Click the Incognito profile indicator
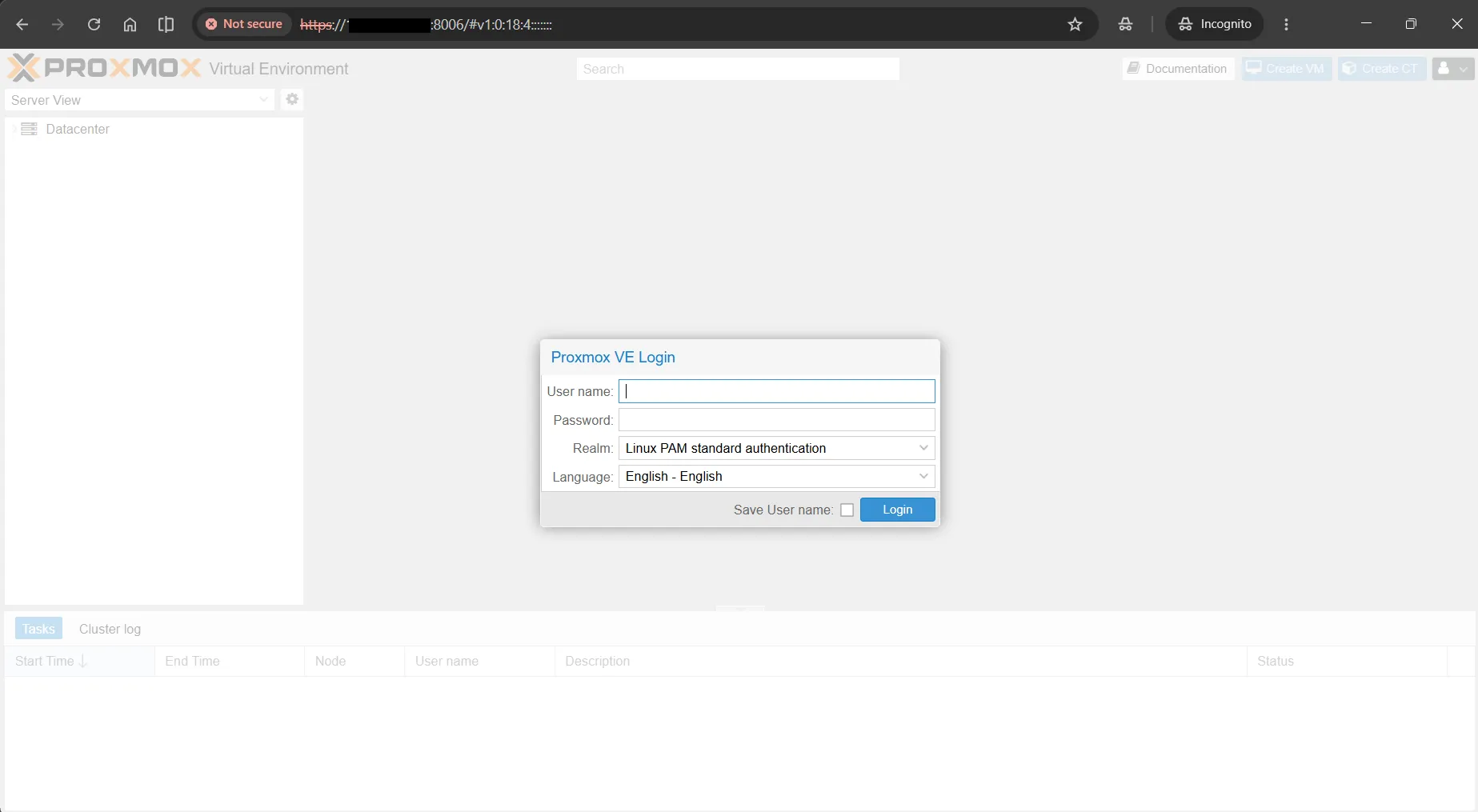Viewport: 1478px width, 812px height. [1214, 24]
